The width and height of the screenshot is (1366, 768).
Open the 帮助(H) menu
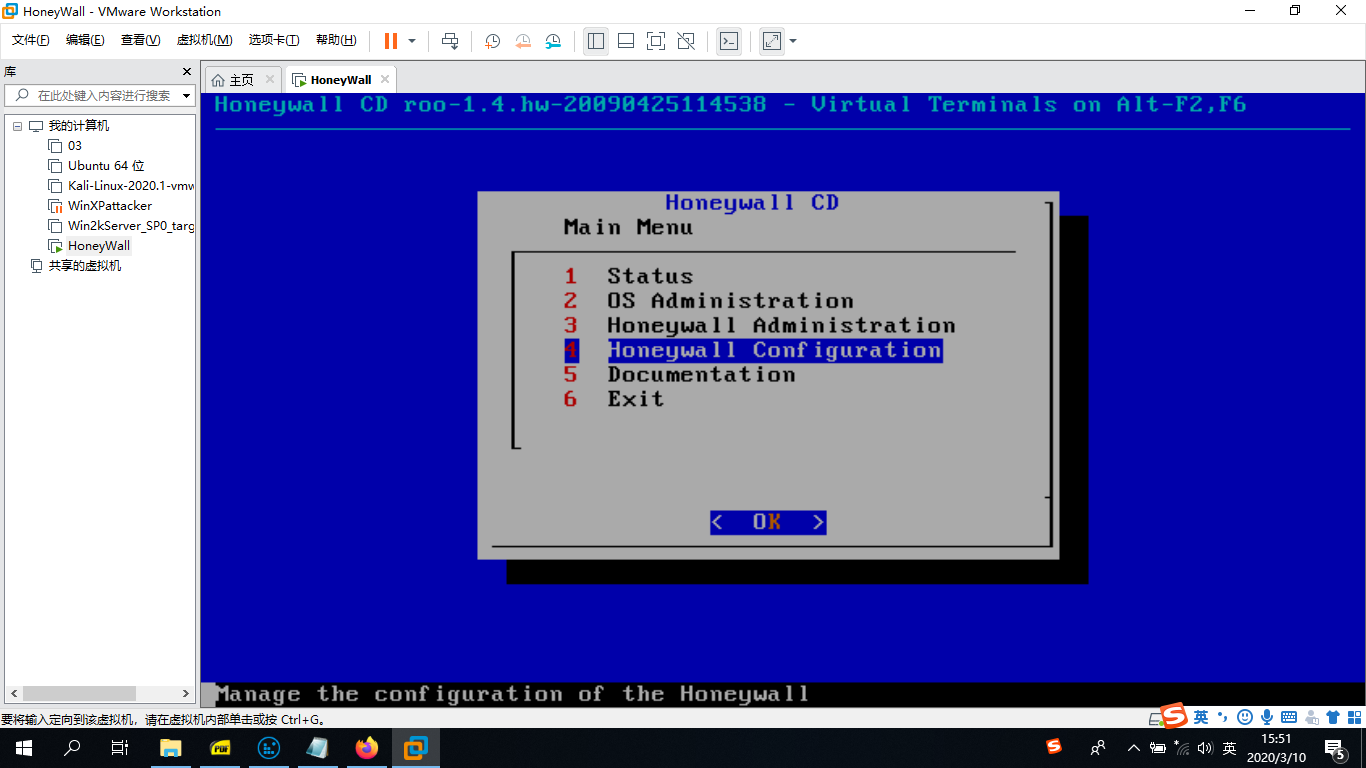336,40
